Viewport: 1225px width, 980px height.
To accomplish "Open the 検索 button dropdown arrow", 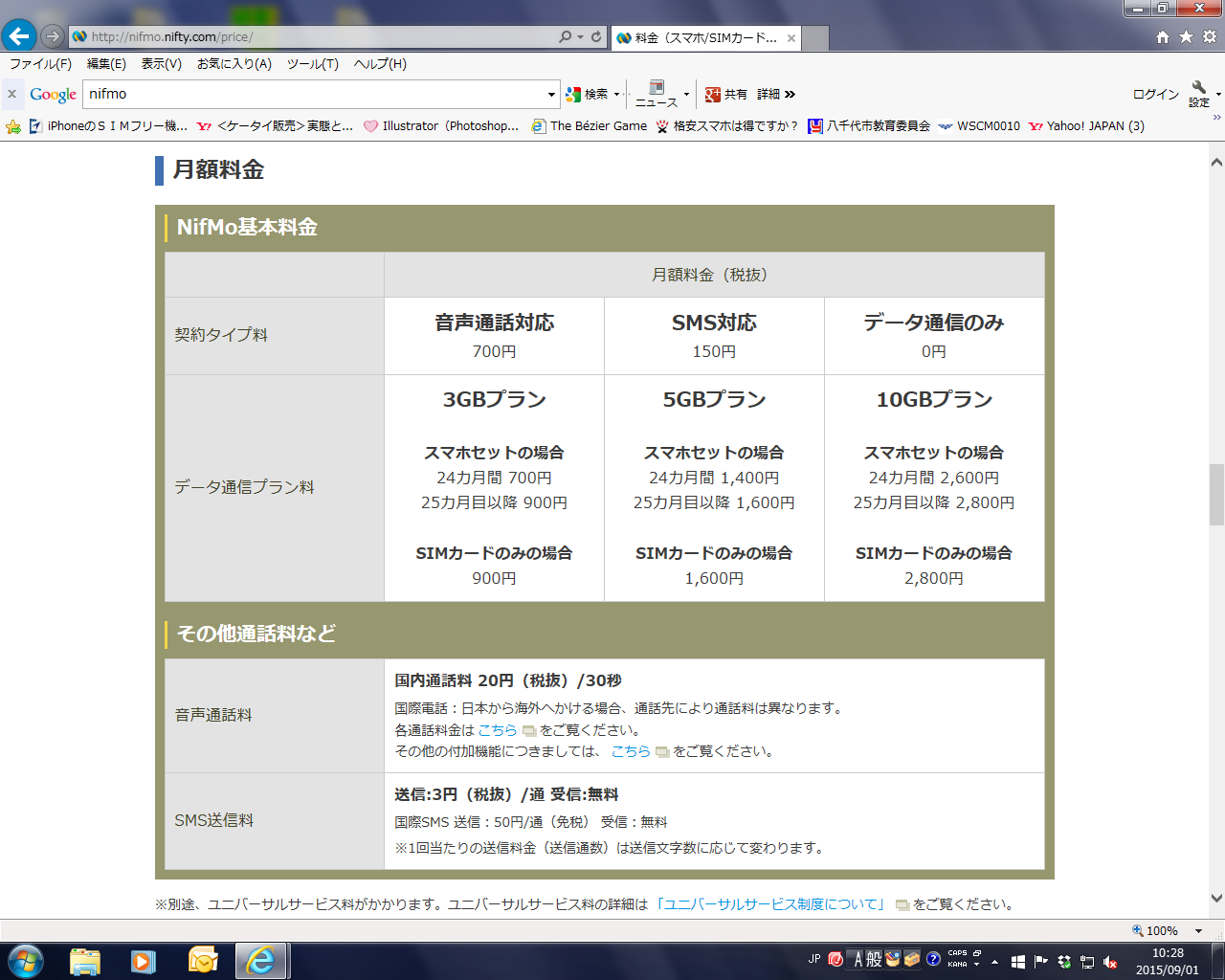I will coord(617,94).
